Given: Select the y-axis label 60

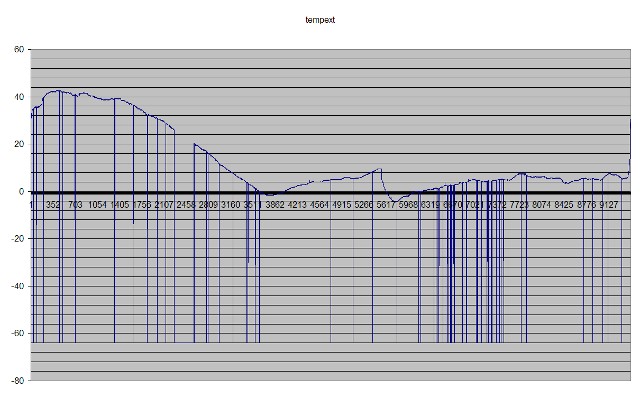Looking at the screenshot, I should (19, 49).
